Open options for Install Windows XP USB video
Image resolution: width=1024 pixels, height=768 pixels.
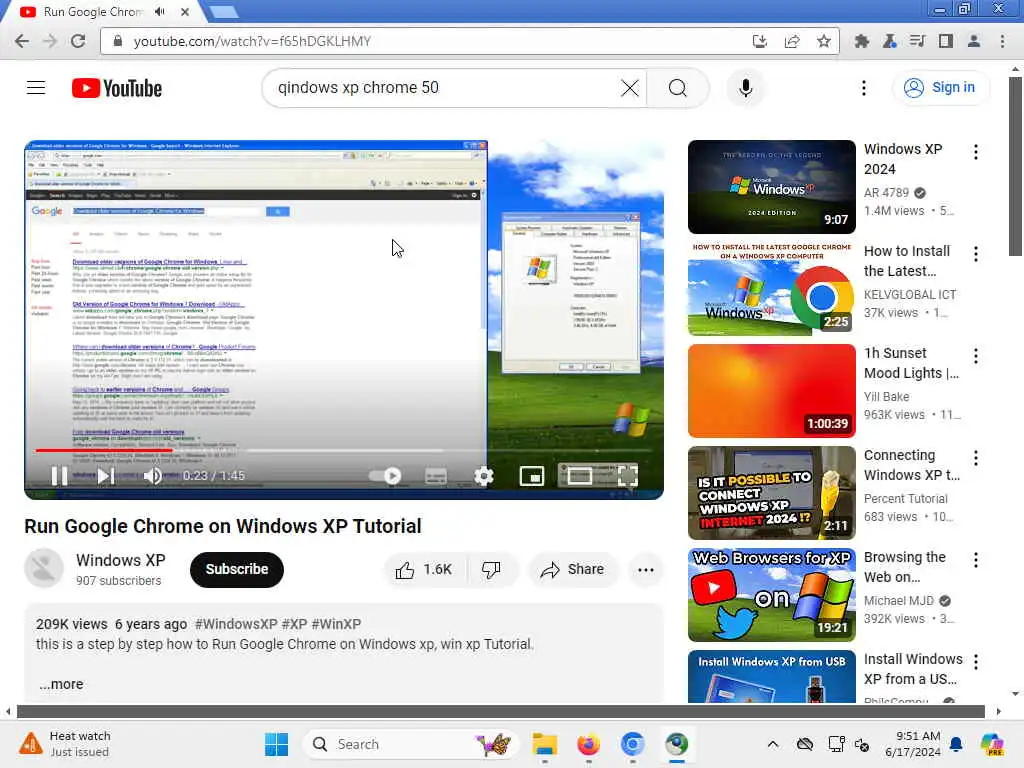tap(976, 662)
